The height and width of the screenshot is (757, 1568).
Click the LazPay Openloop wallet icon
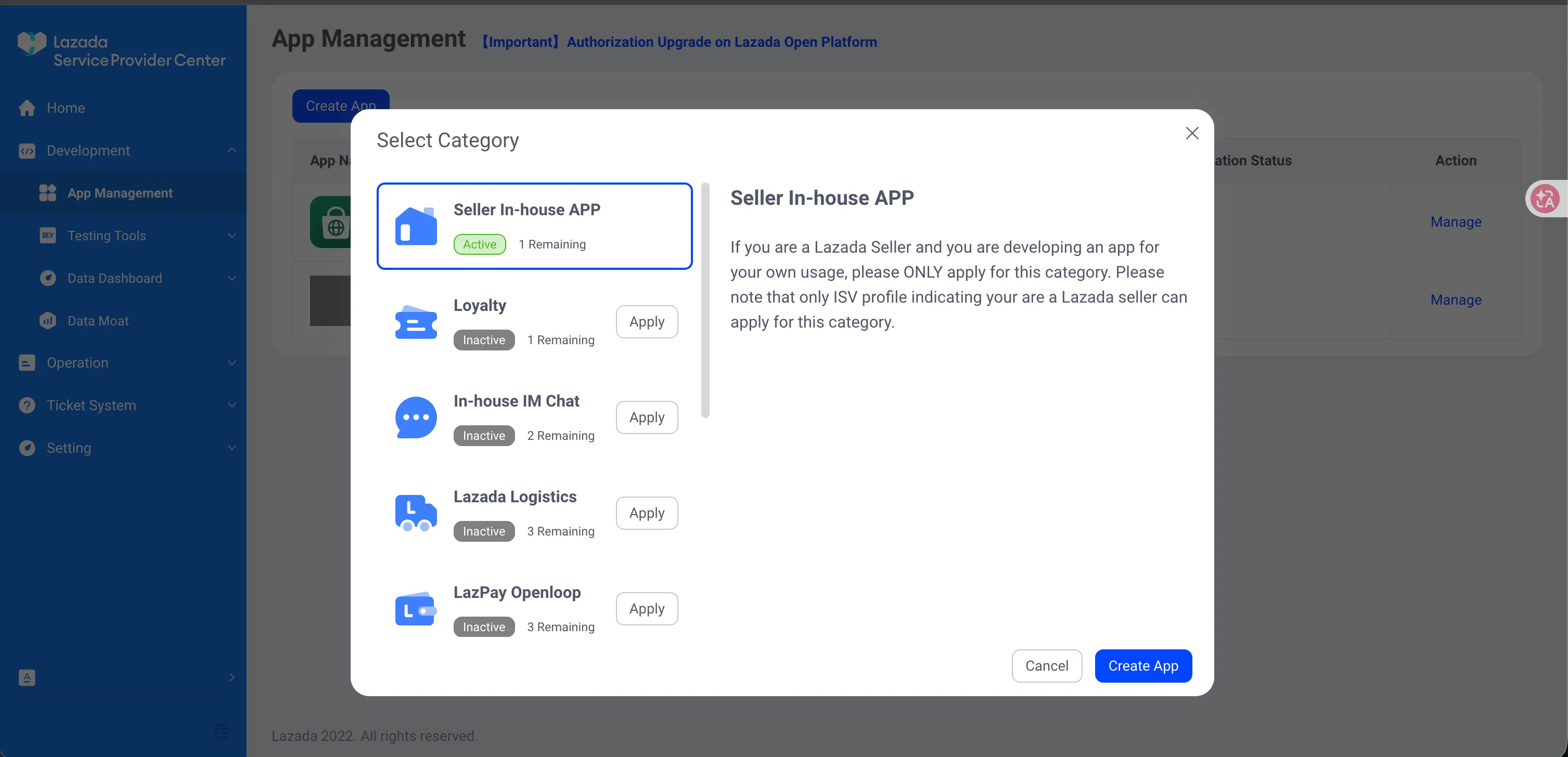[416, 608]
